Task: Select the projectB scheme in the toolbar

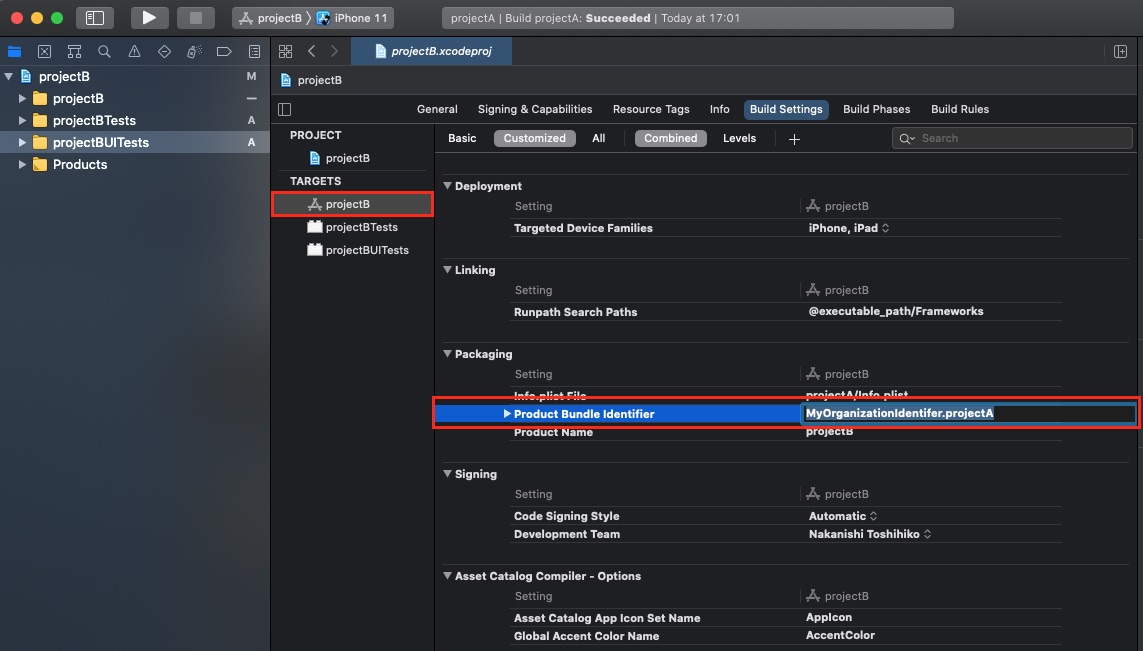Action: pos(270,17)
